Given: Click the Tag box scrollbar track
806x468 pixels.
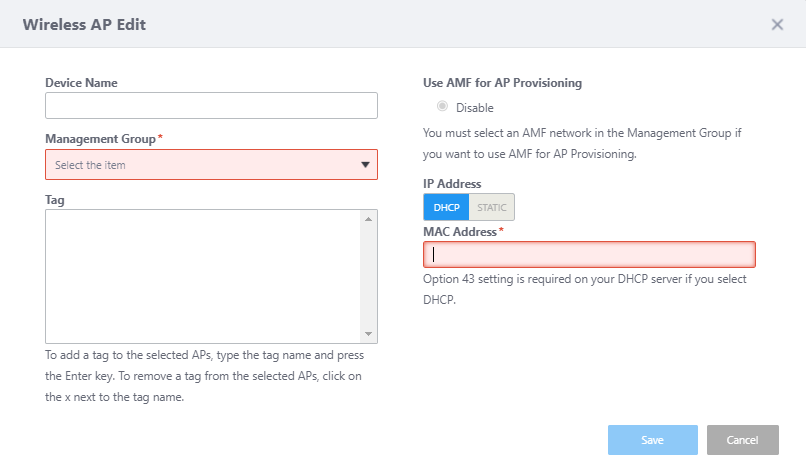Looking at the screenshot, I should (x=367, y=276).
